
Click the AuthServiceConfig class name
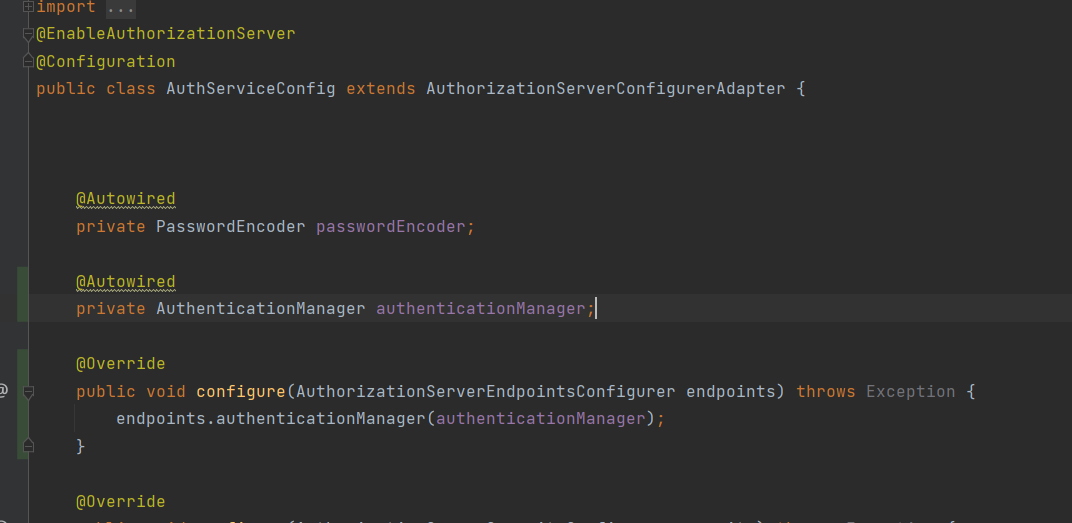[250, 89]
